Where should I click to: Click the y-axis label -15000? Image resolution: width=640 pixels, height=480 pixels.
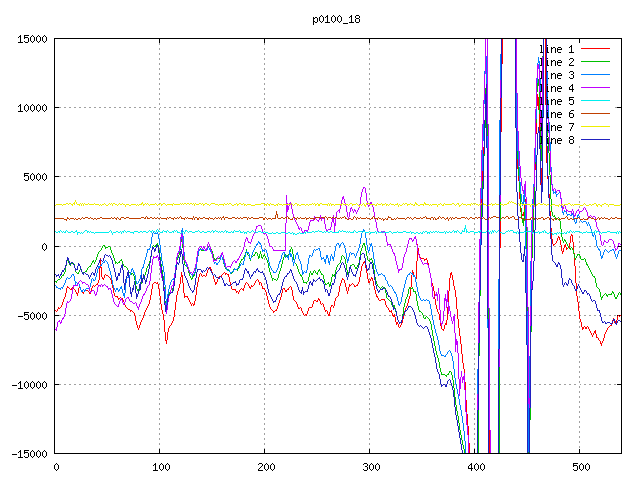pyautogui.click(x=29, y=454)
